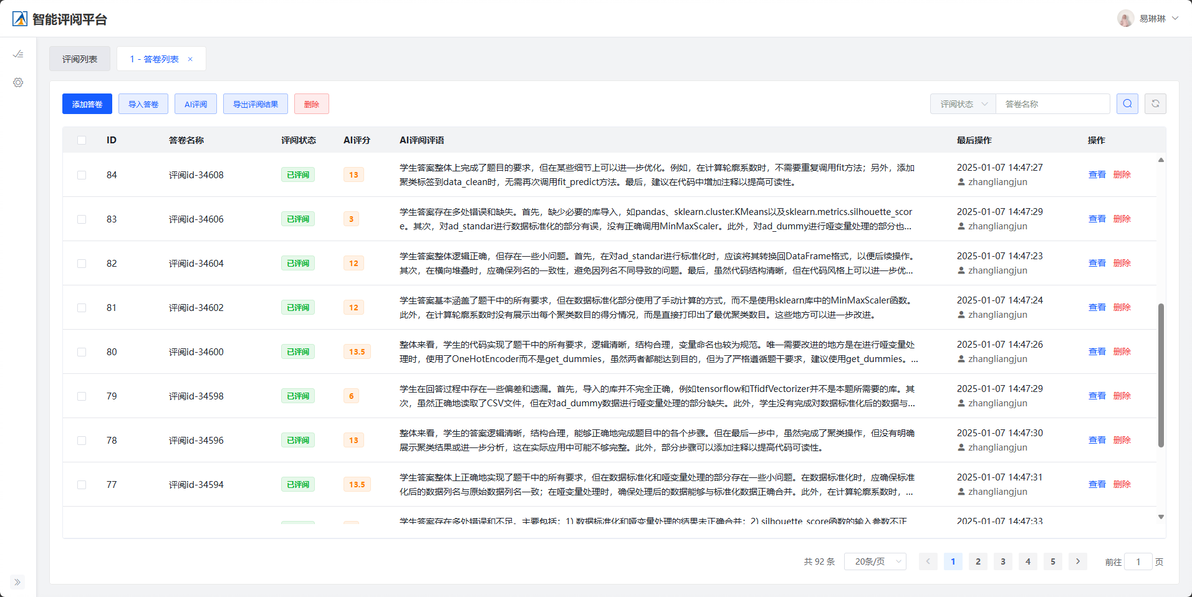Click the AI评分 column header
Viewport: 1192px width, 597px height.
click(x=357, y=140)
